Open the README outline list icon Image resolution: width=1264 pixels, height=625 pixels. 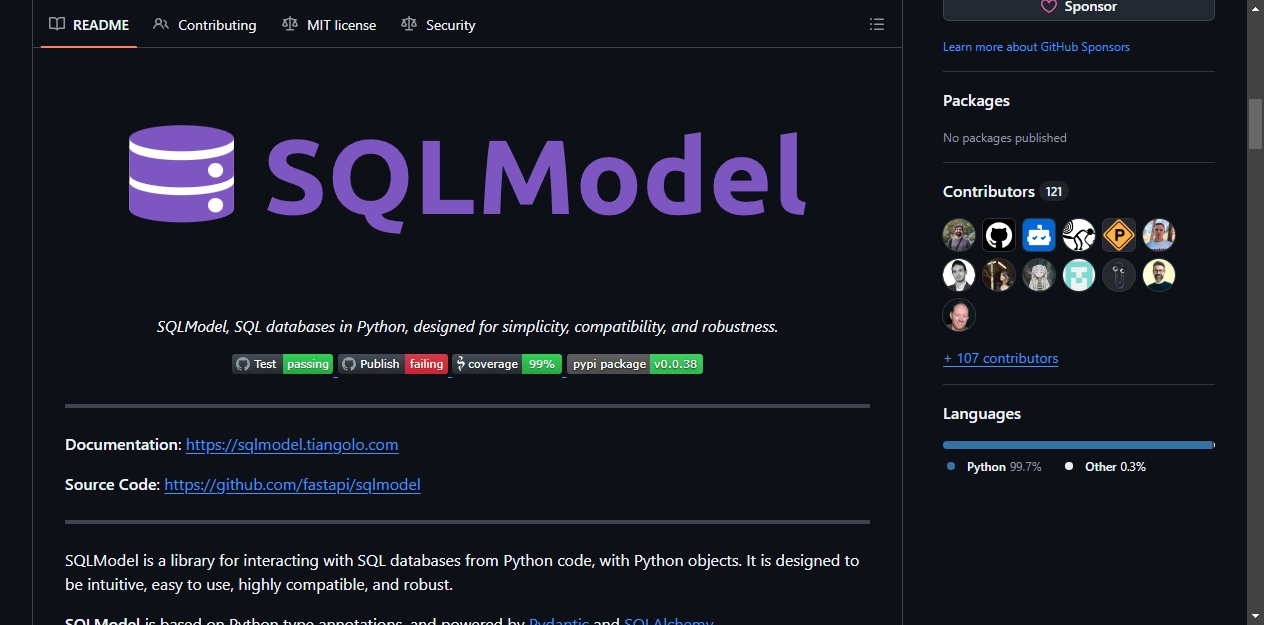point(877,24)
